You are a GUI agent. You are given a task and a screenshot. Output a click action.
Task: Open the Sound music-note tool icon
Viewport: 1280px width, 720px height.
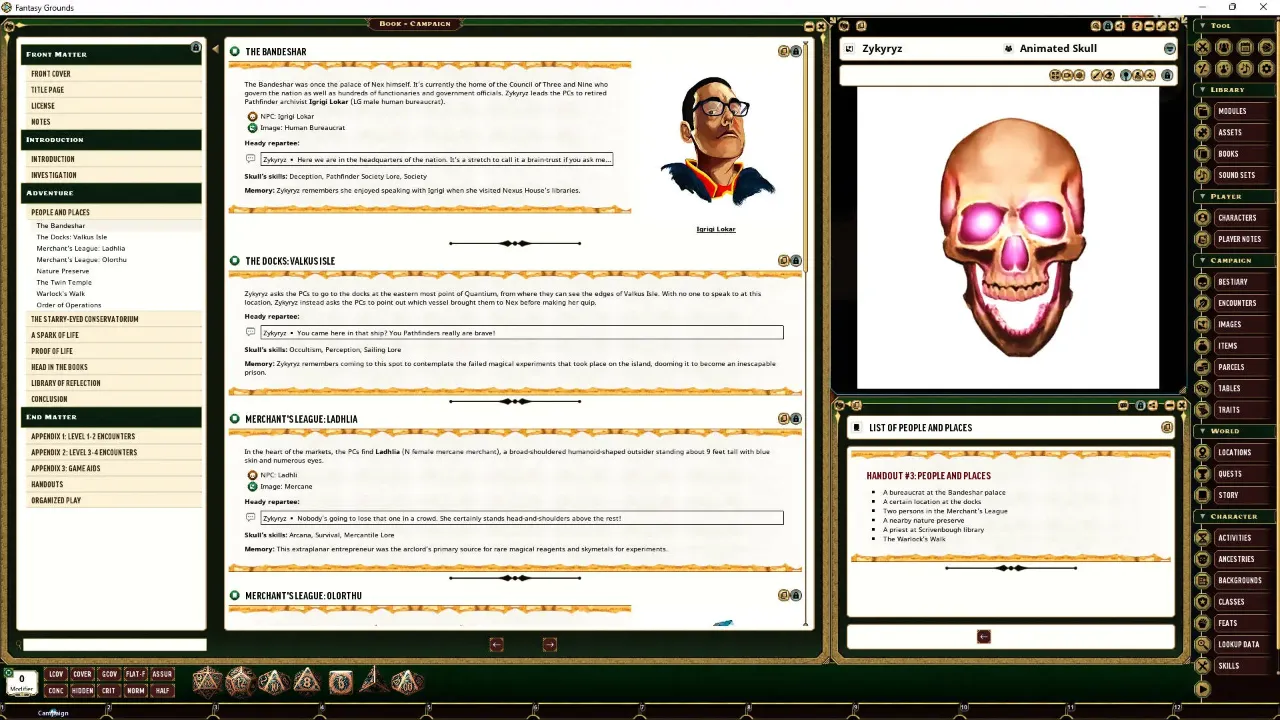(x=1245, y=68)
